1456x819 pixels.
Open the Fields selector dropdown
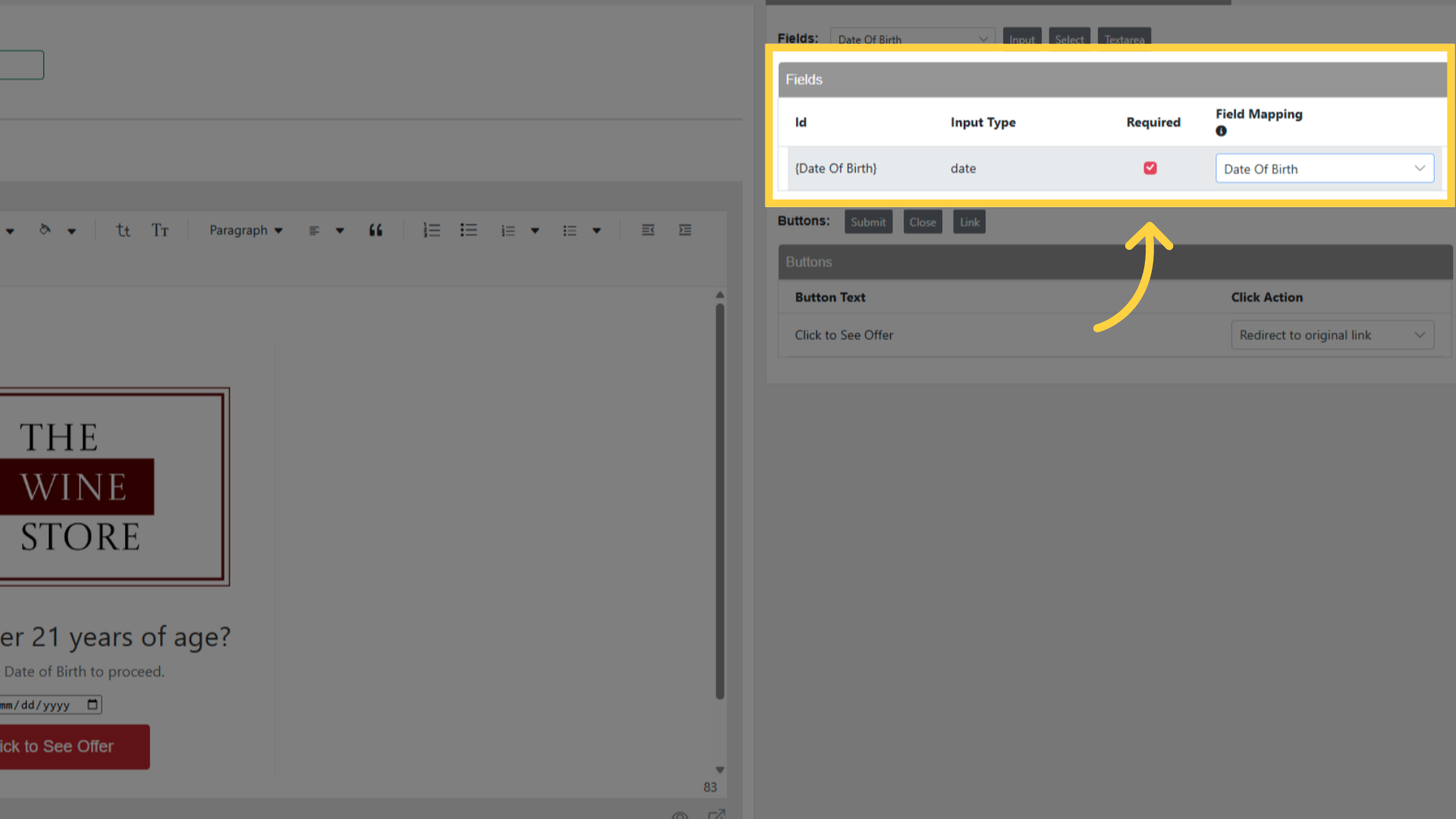913,39
